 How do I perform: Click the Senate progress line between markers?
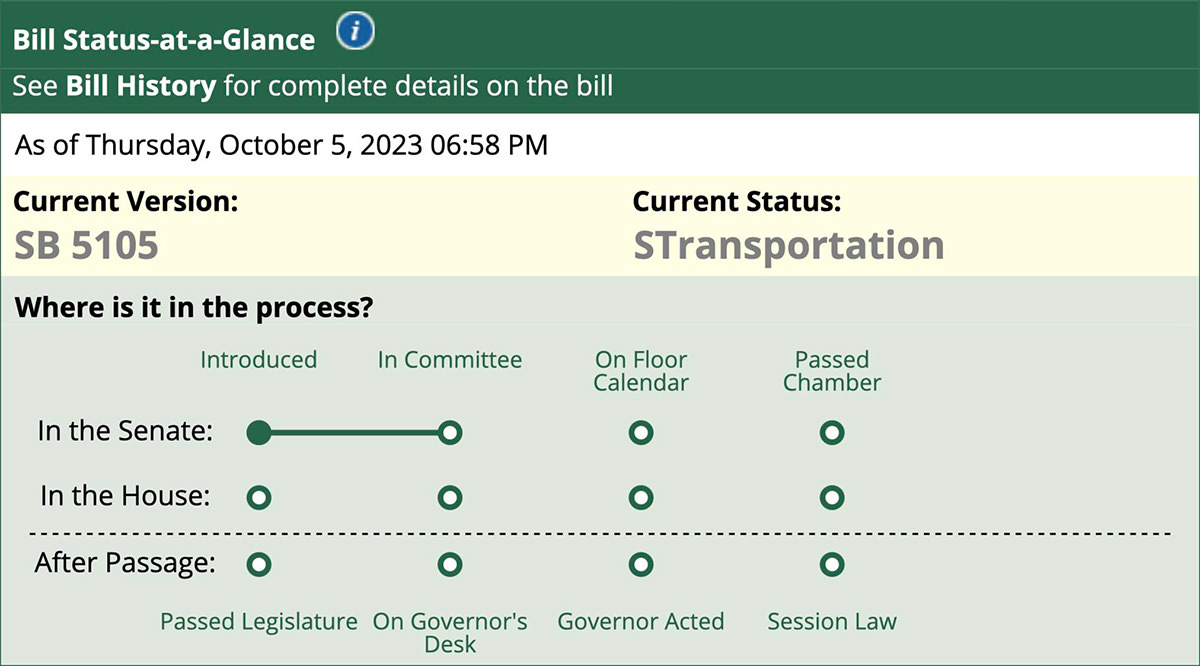355,433
